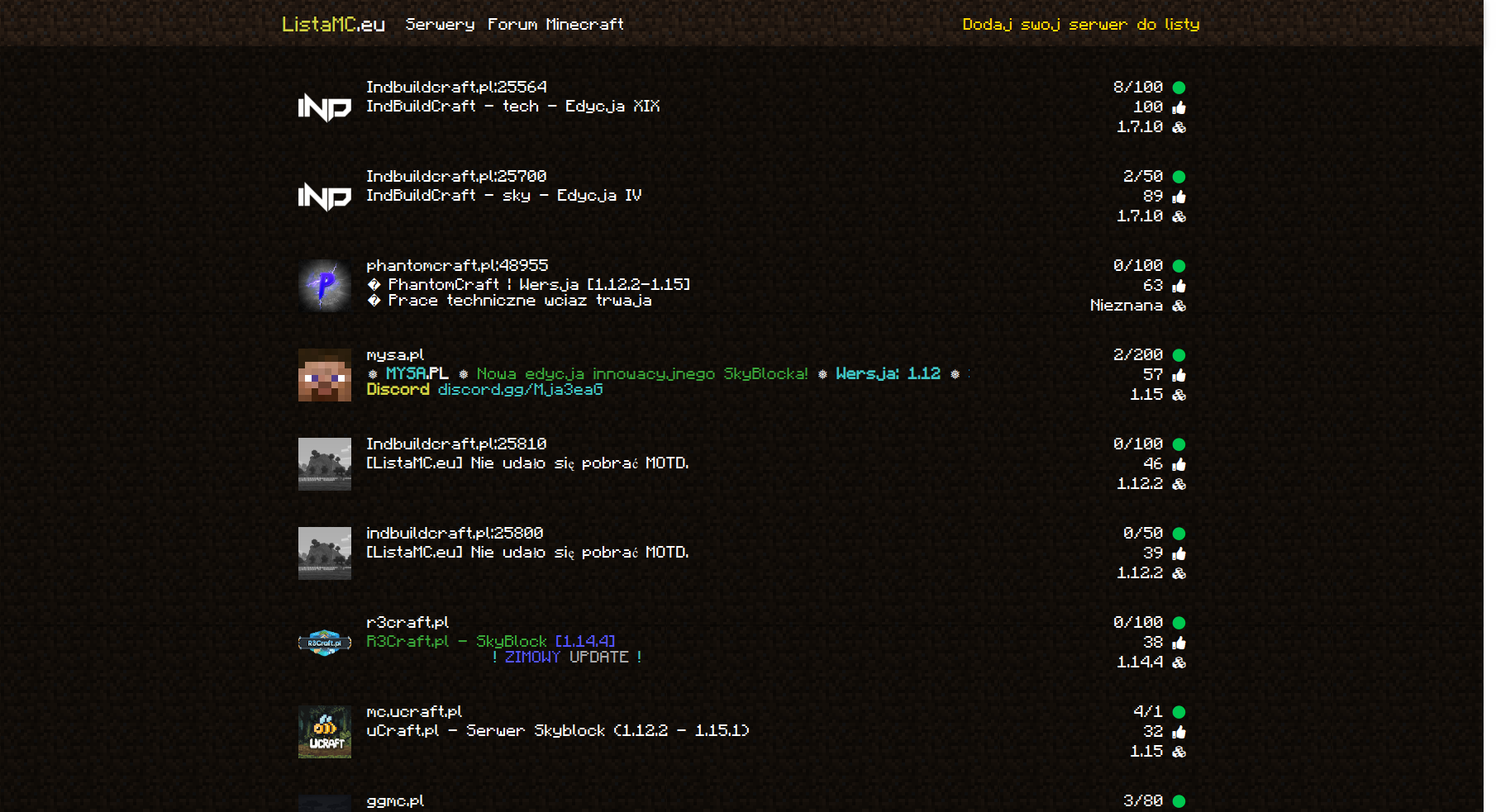Click green online status dot for r3craft.pl
This screenshot has width=1496, height=812.
[x=1179, y=623]
